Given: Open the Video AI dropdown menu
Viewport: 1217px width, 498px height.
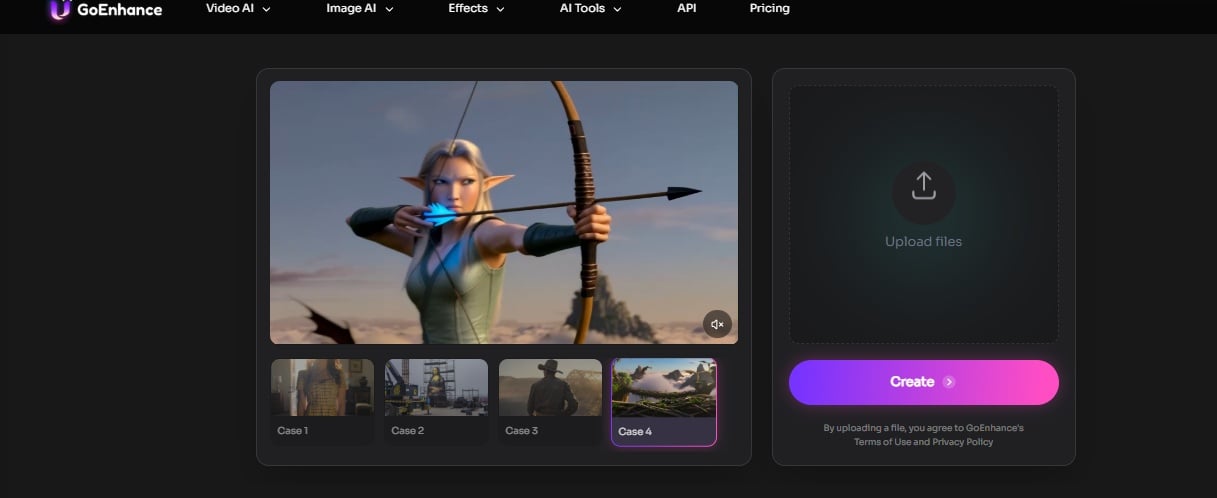Looking at the screenshot, I should 238,8.
